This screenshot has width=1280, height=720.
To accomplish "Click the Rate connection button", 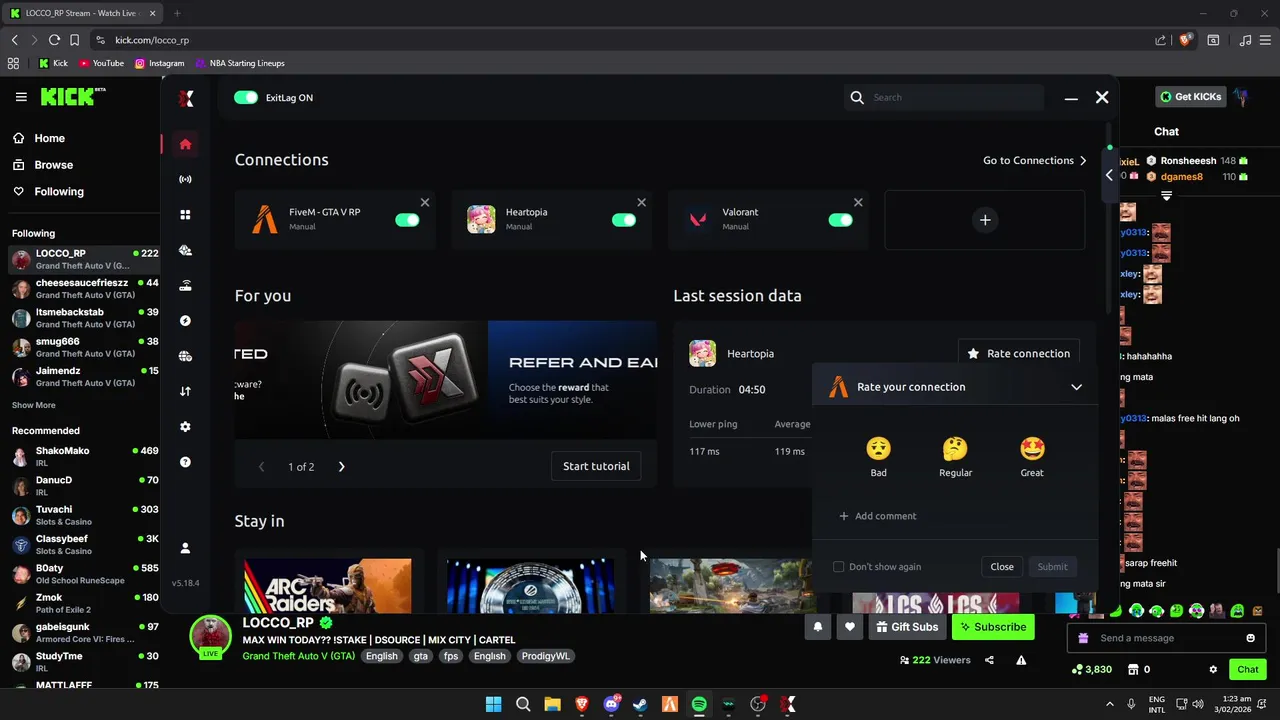I will click(1019, 353).
